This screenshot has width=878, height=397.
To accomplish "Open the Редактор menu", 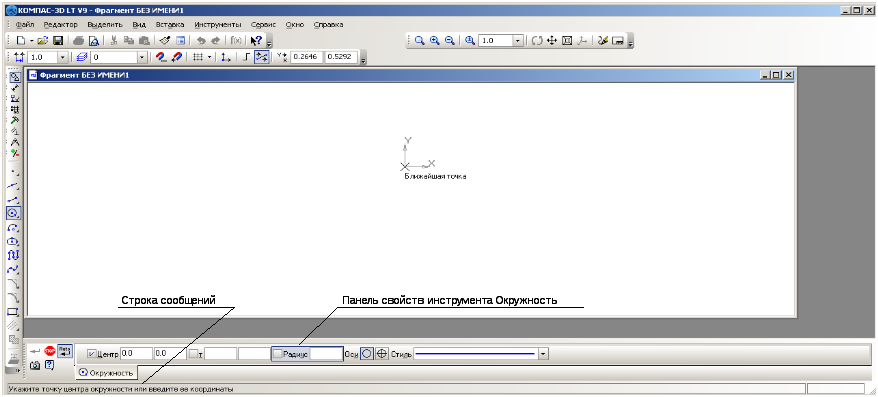I will coord(60,25).
